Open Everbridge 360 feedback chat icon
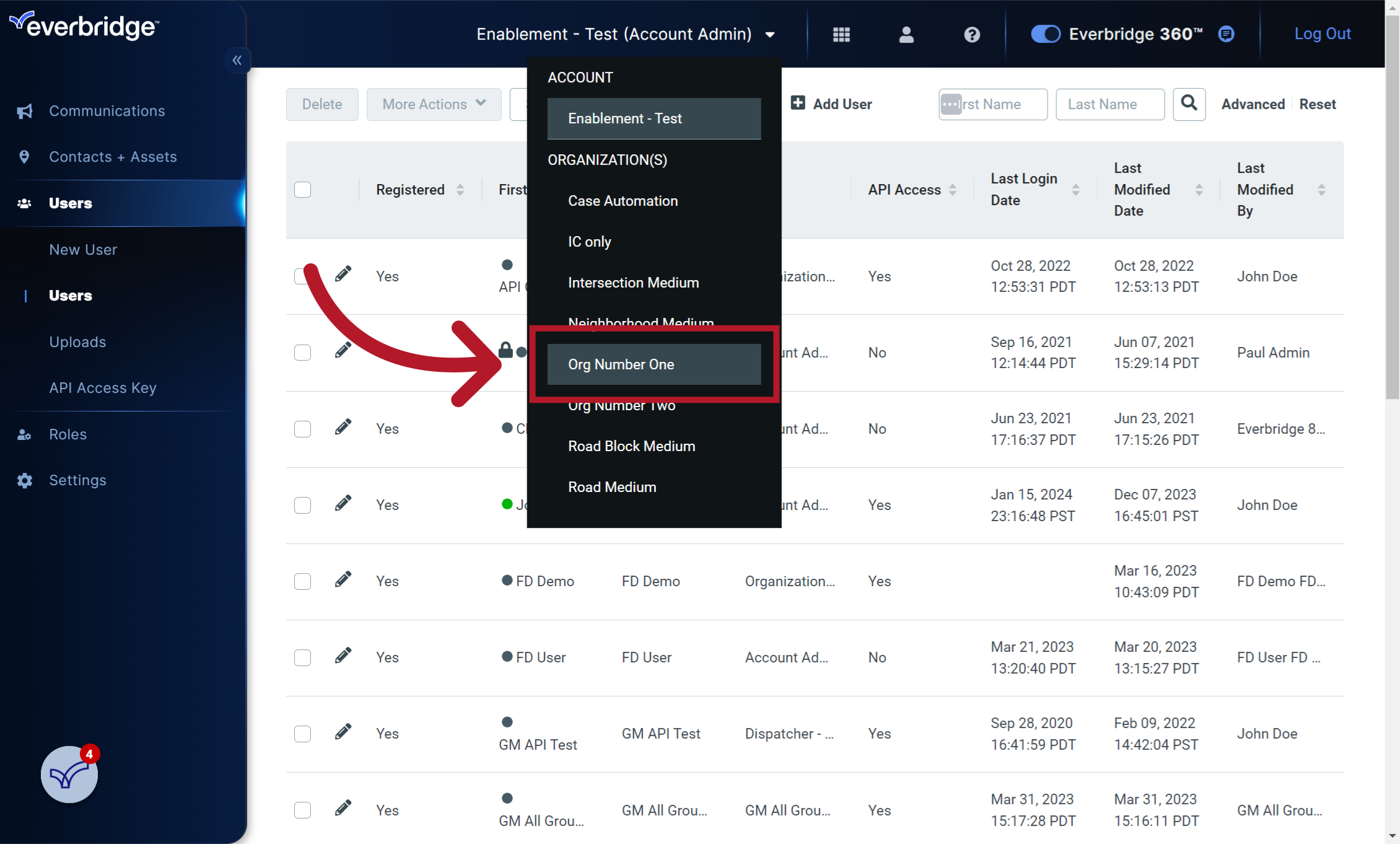 tap(1226, 34)
